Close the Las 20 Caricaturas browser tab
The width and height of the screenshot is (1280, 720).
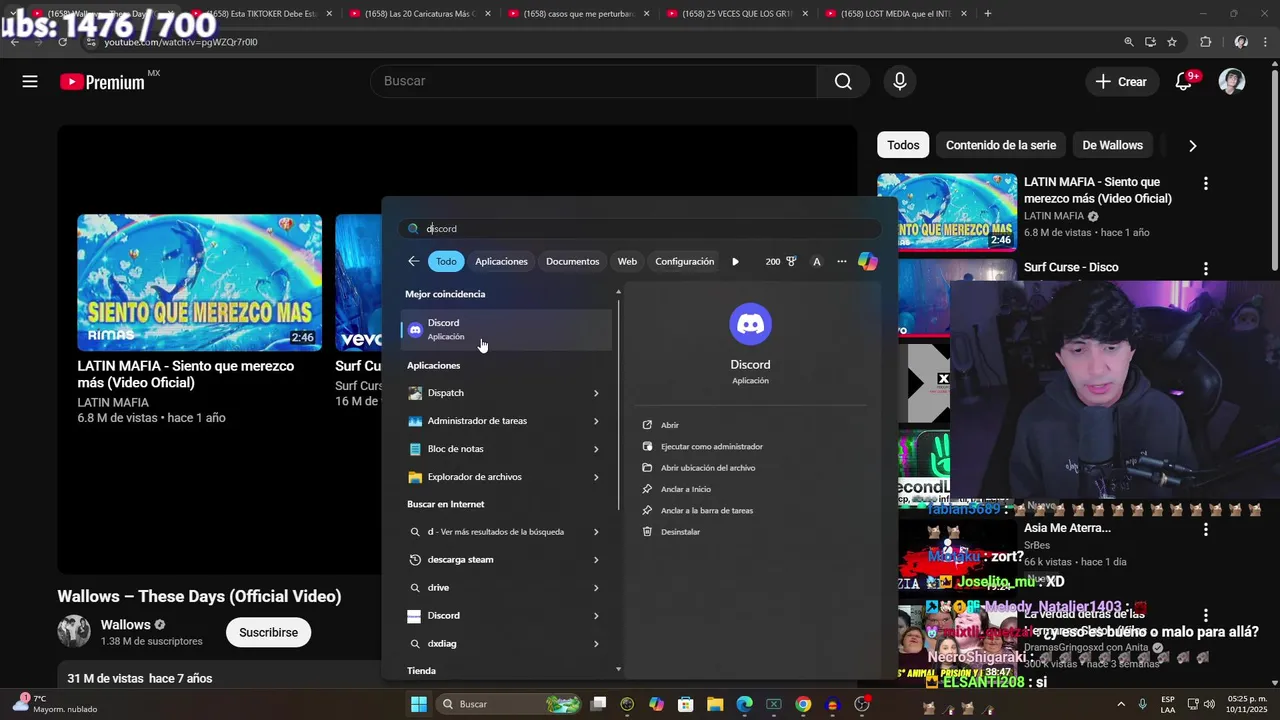coord(488,14)
